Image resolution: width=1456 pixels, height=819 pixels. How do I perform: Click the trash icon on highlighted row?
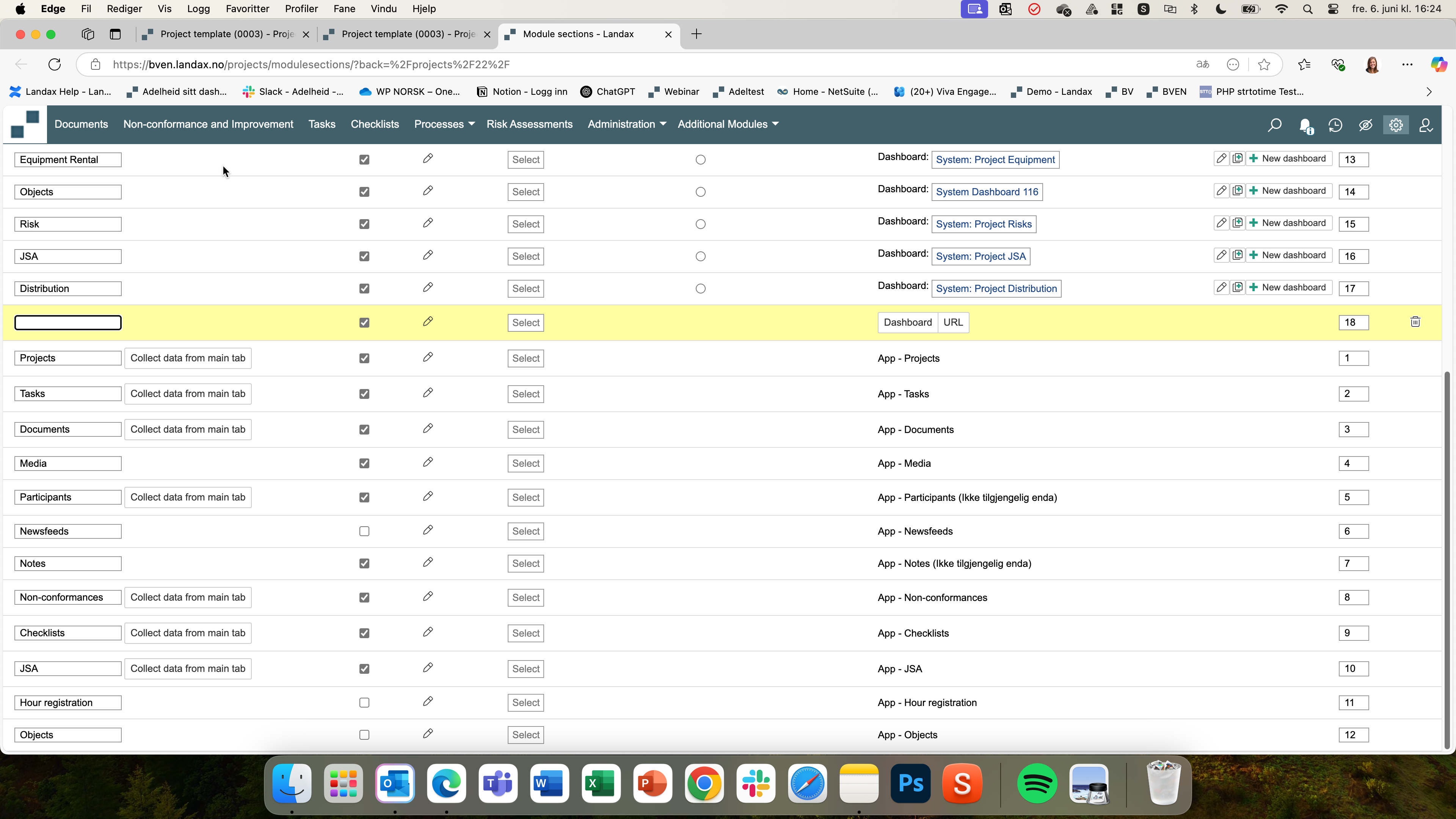click(1415, 322)
